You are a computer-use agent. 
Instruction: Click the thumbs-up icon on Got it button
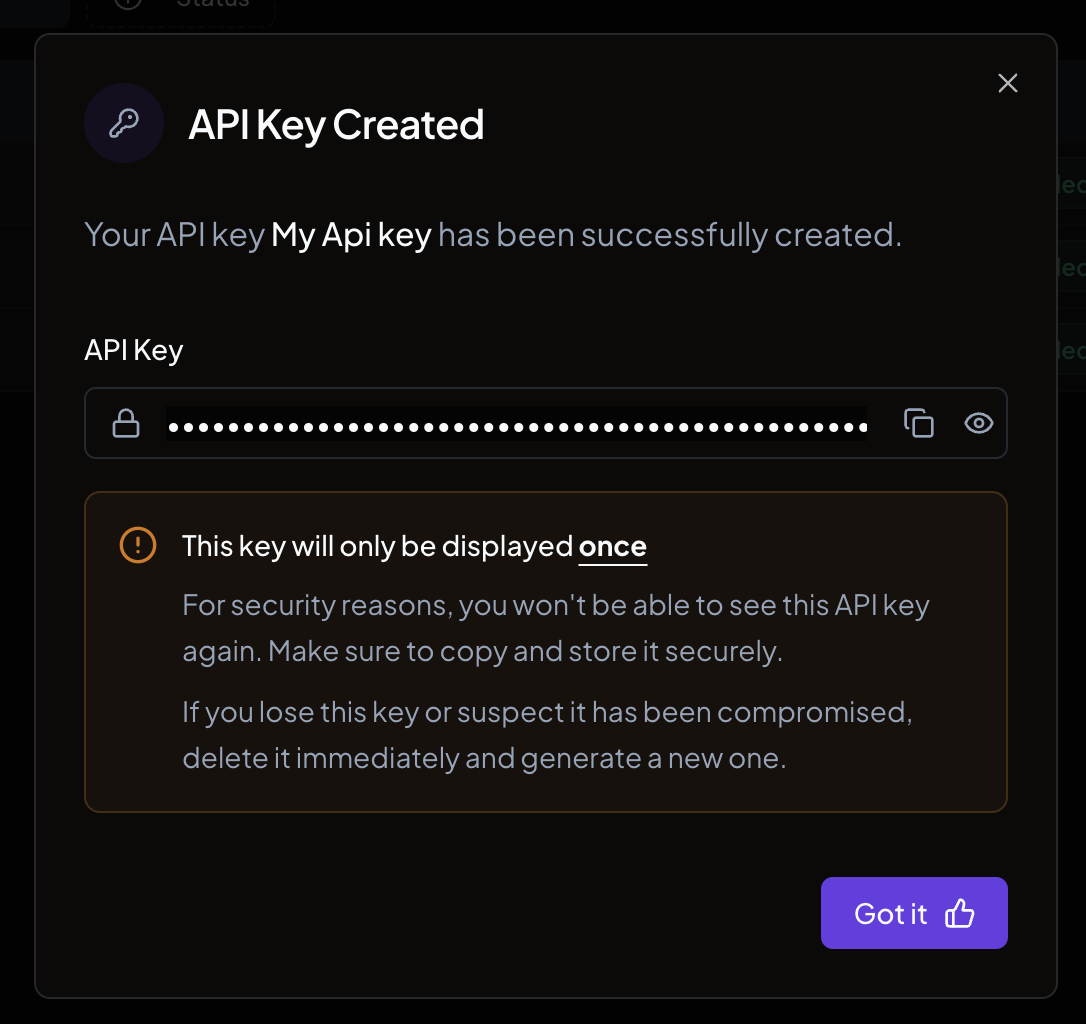[960, 912]
